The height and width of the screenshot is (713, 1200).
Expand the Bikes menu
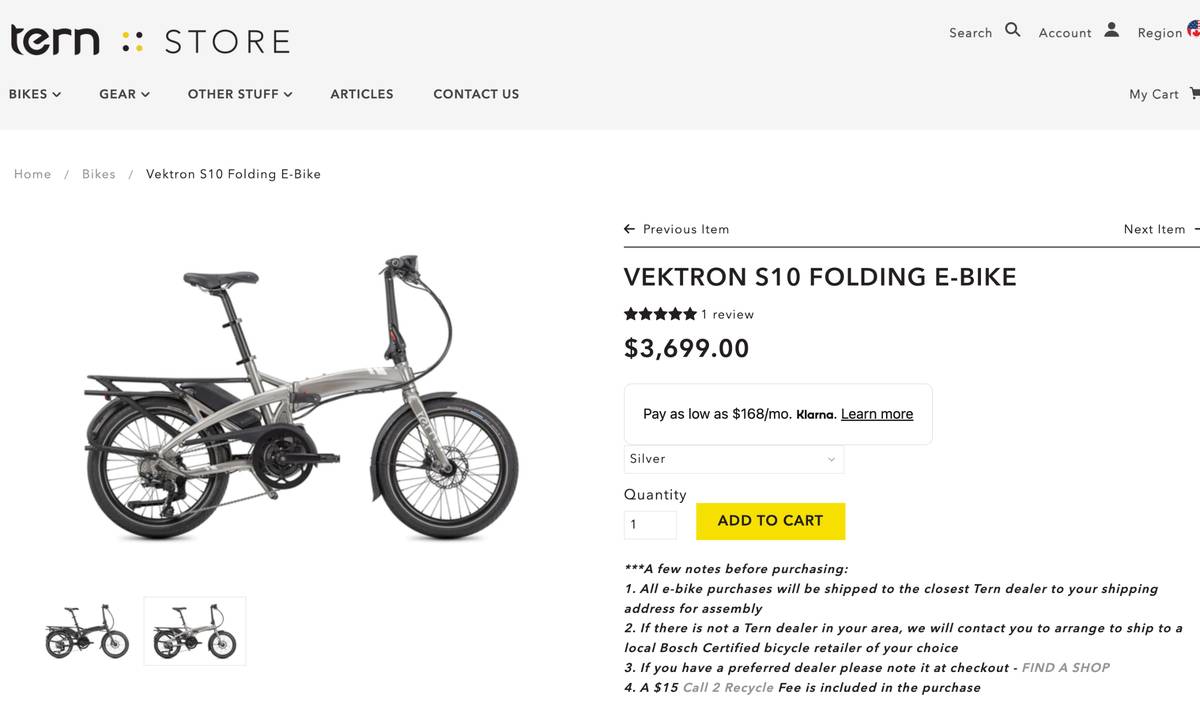[x=35, y=94]
